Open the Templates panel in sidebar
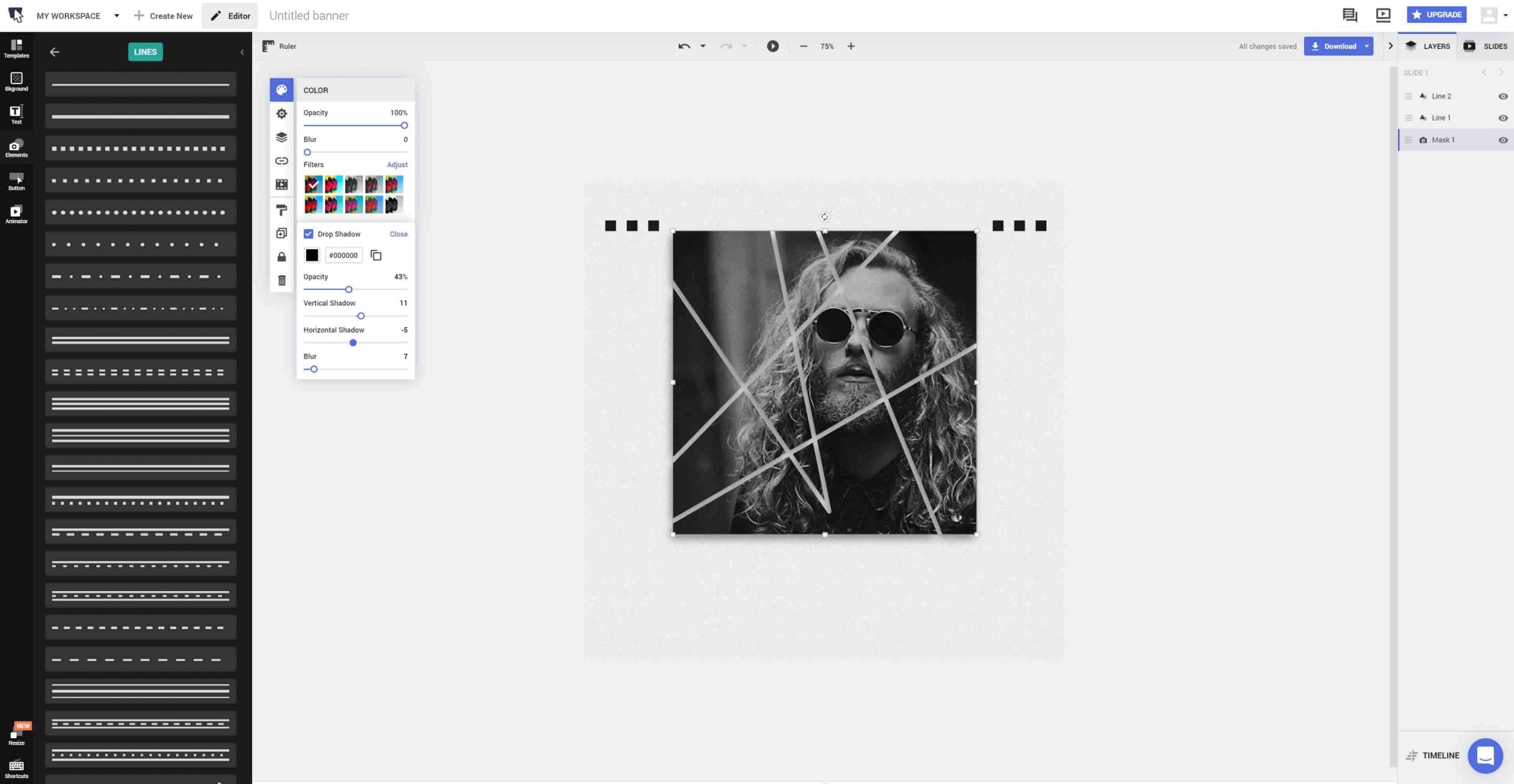 16,48
